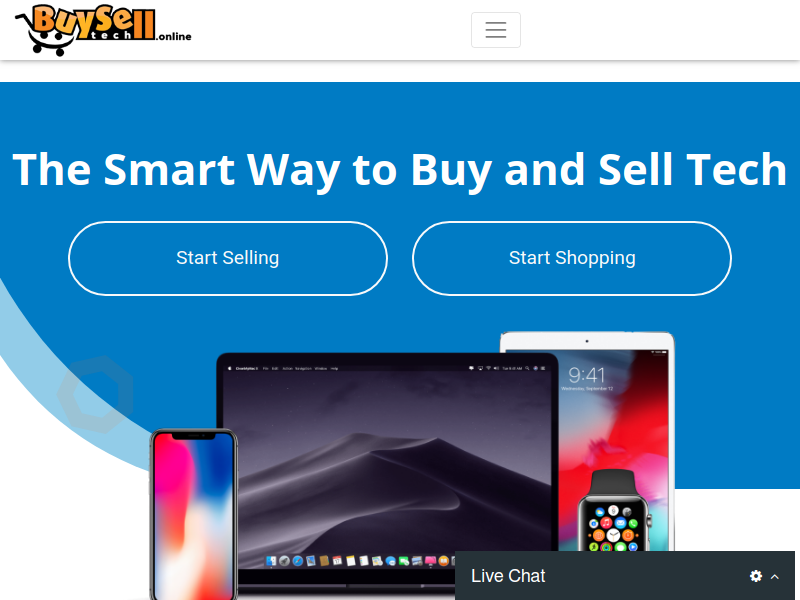Click the menu bar on the MacBook screen
Viewport: 800px width, 600px height.
click(387, 368)
